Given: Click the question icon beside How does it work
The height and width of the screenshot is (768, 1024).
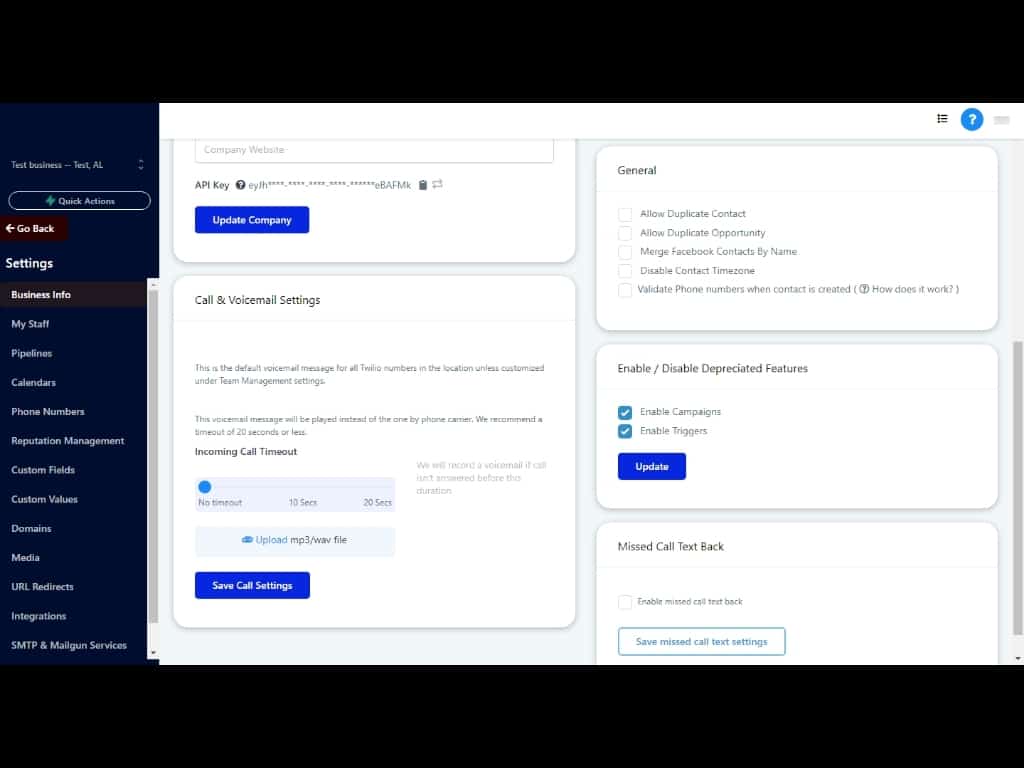Looking at the screenshot, I should click(864, 290).
